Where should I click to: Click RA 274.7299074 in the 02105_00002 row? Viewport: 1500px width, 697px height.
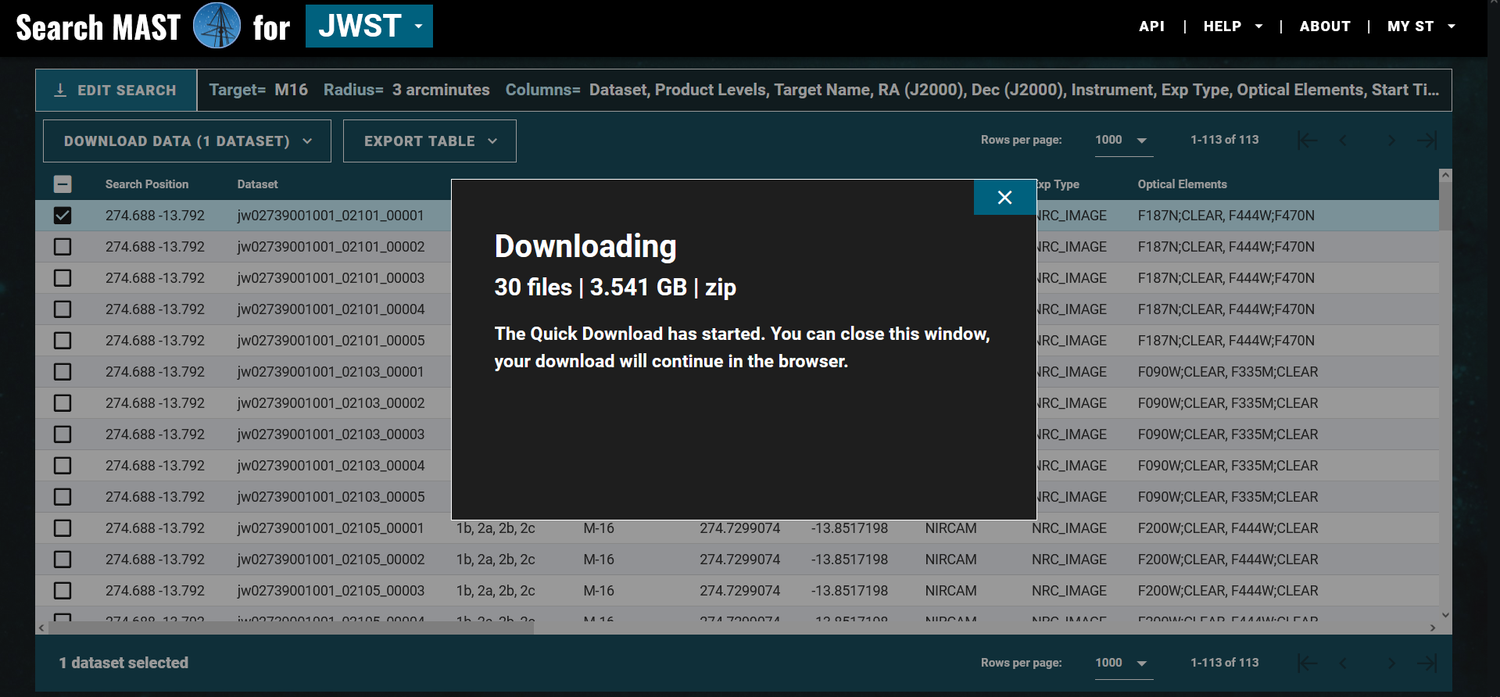(740, 559)
